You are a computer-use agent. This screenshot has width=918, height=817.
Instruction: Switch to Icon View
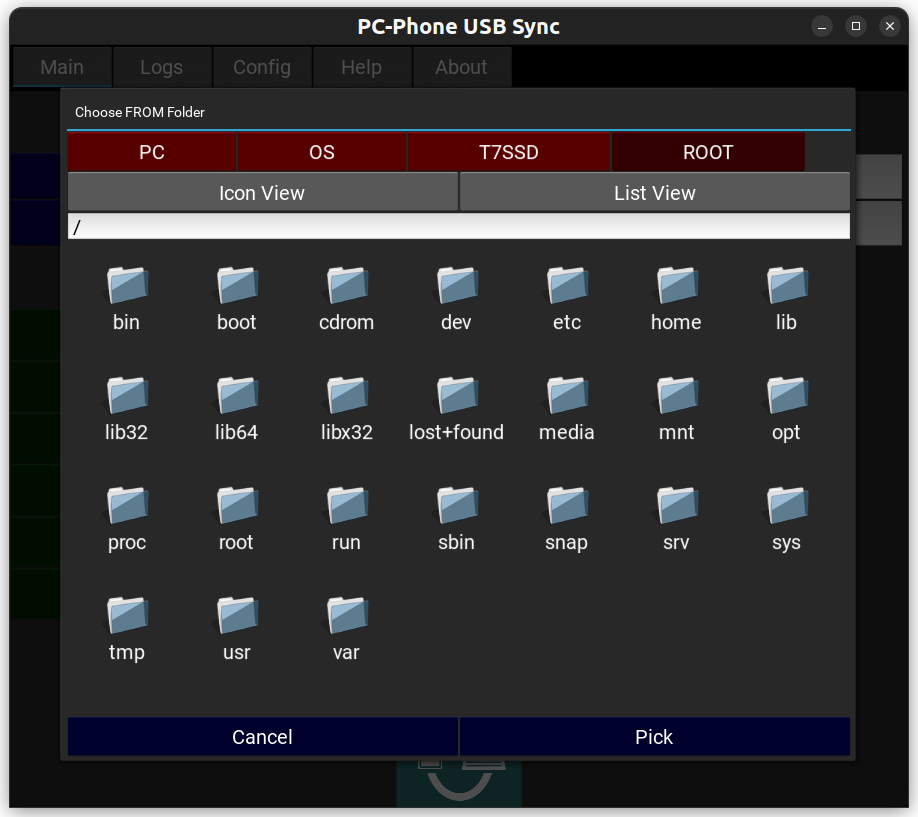262,193
